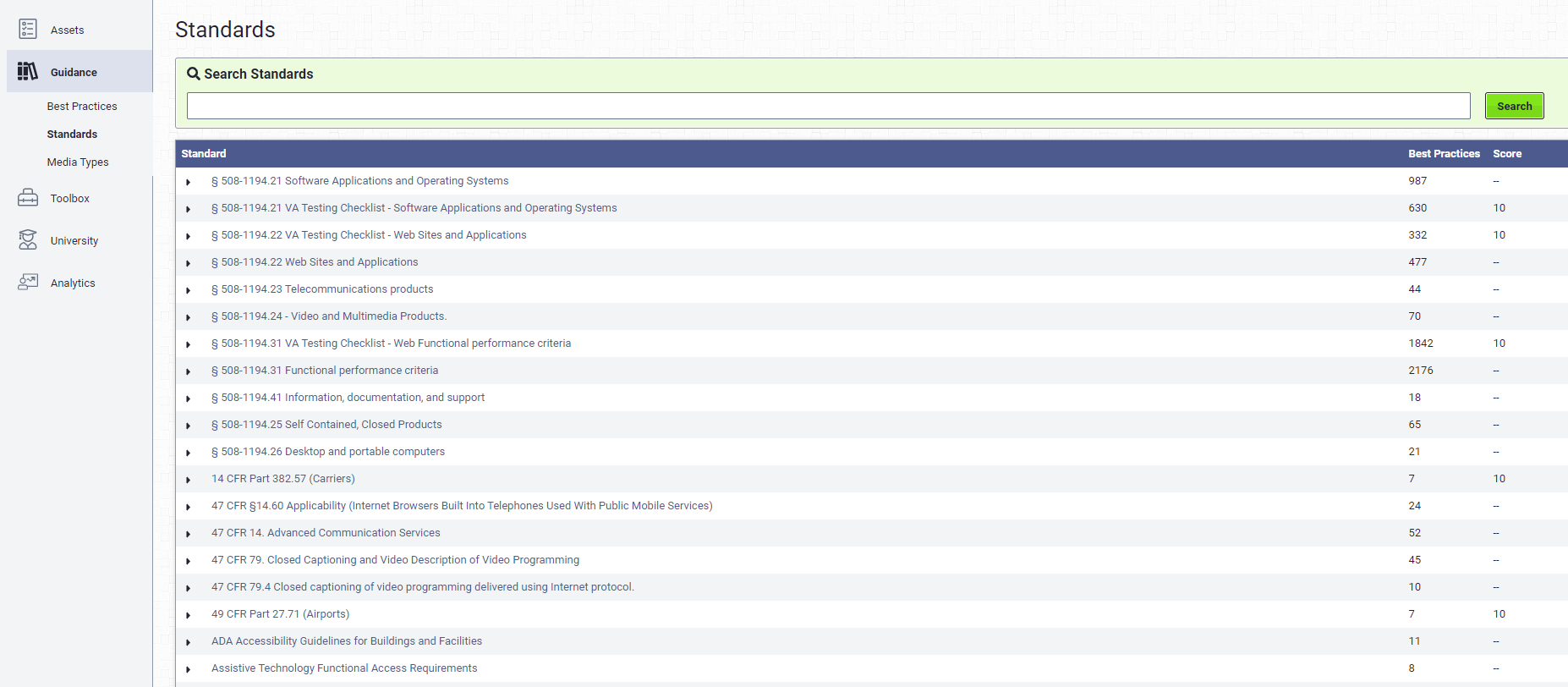Open 47 CFR 14. Advanced Communication Services link
1568x687 pixels.
[326, 533]
